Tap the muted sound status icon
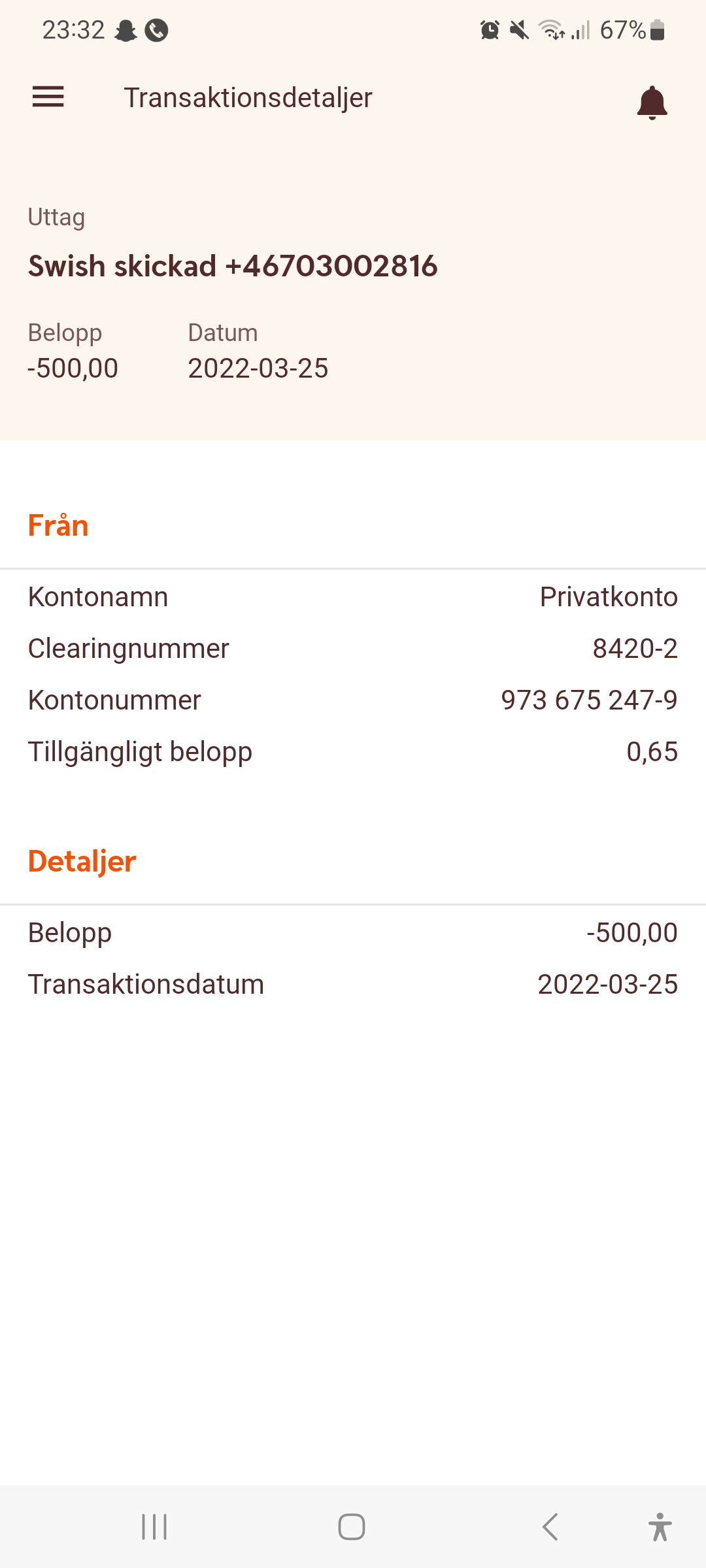Image resolution: width=706 pixels, height=1568 pixels. click(519, 30)
